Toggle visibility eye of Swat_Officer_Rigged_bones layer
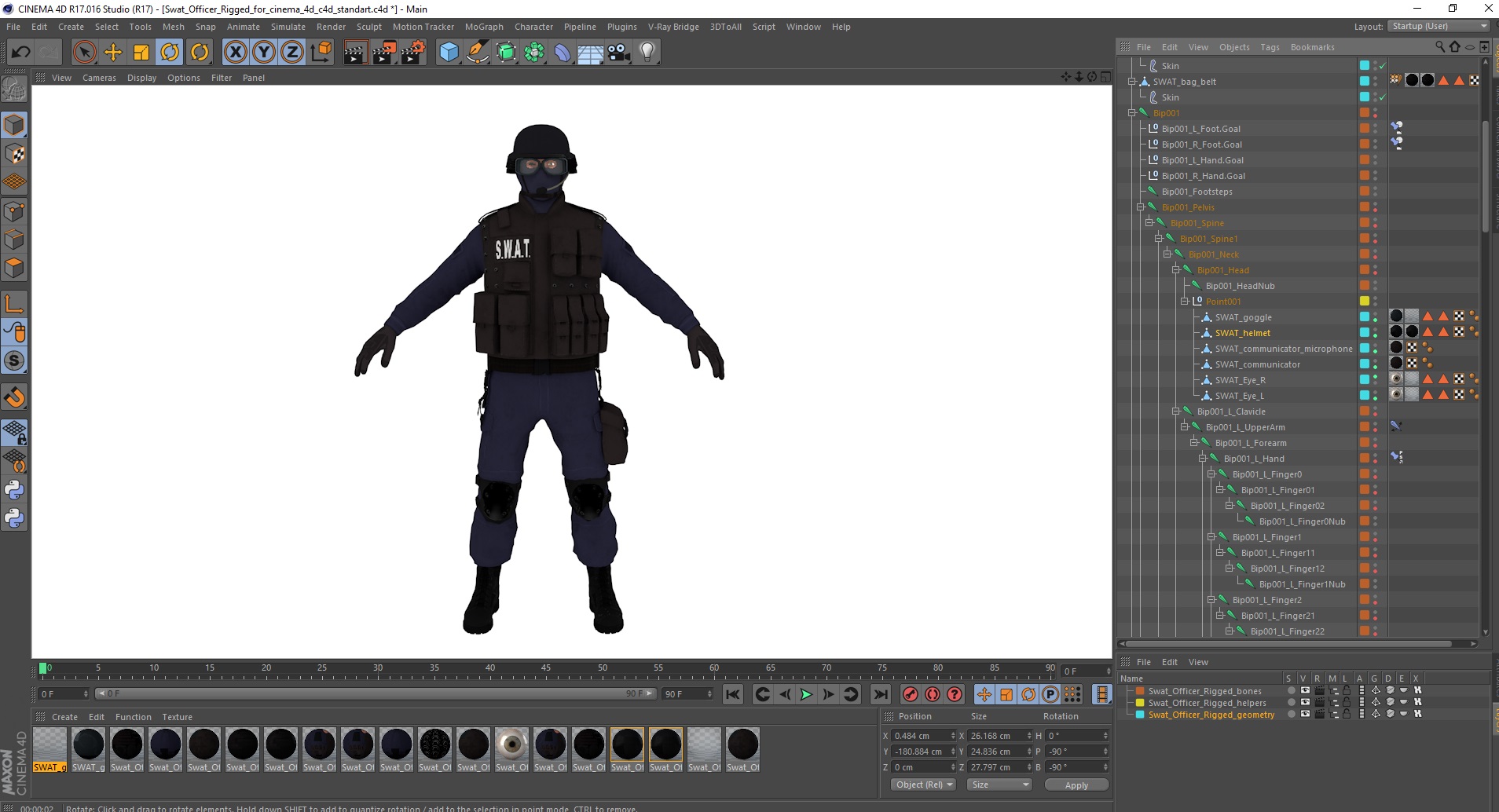 tap(1304, 691)
